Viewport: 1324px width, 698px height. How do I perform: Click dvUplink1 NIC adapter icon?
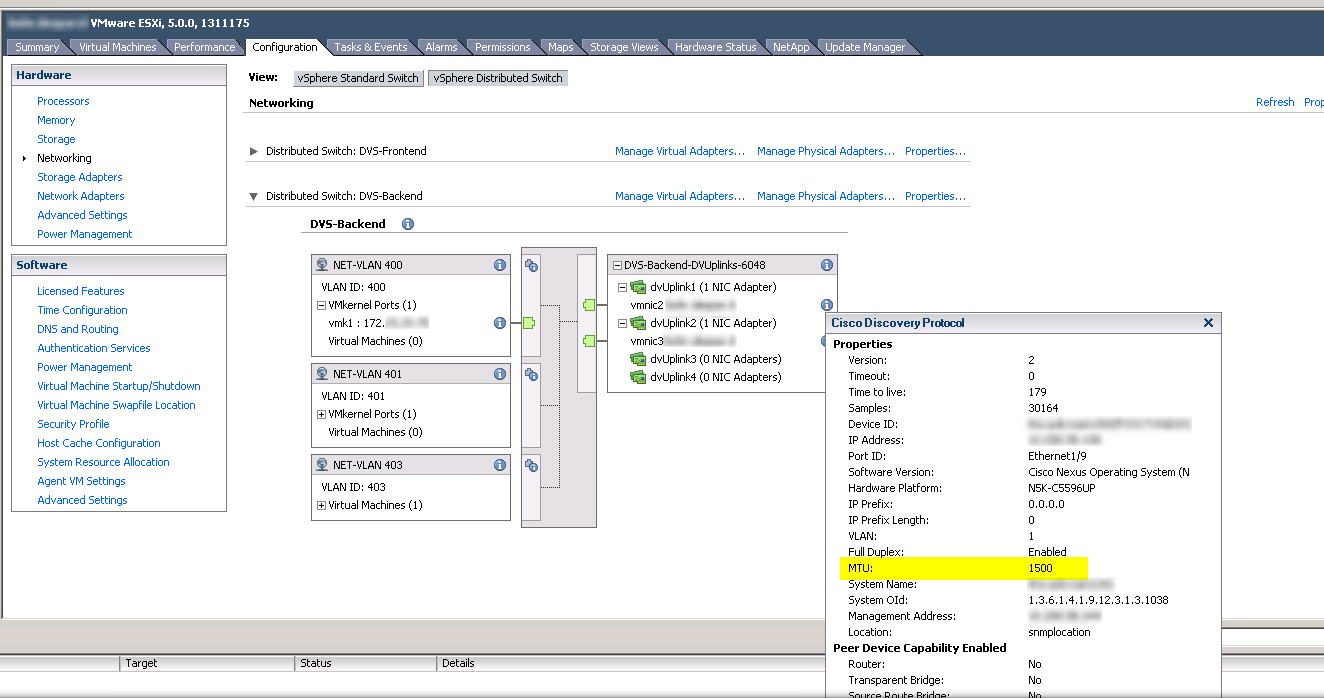pyautogui.click(x=638, y=287)
